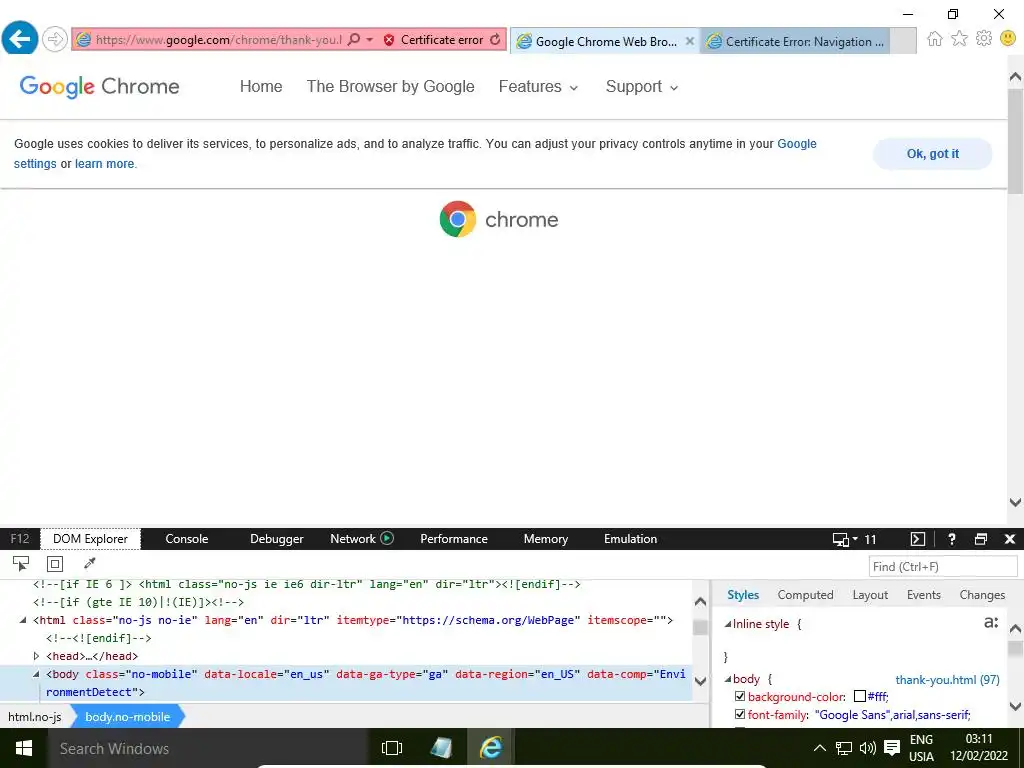
Task: Click the Network green play capture icon
Action: 387,538
